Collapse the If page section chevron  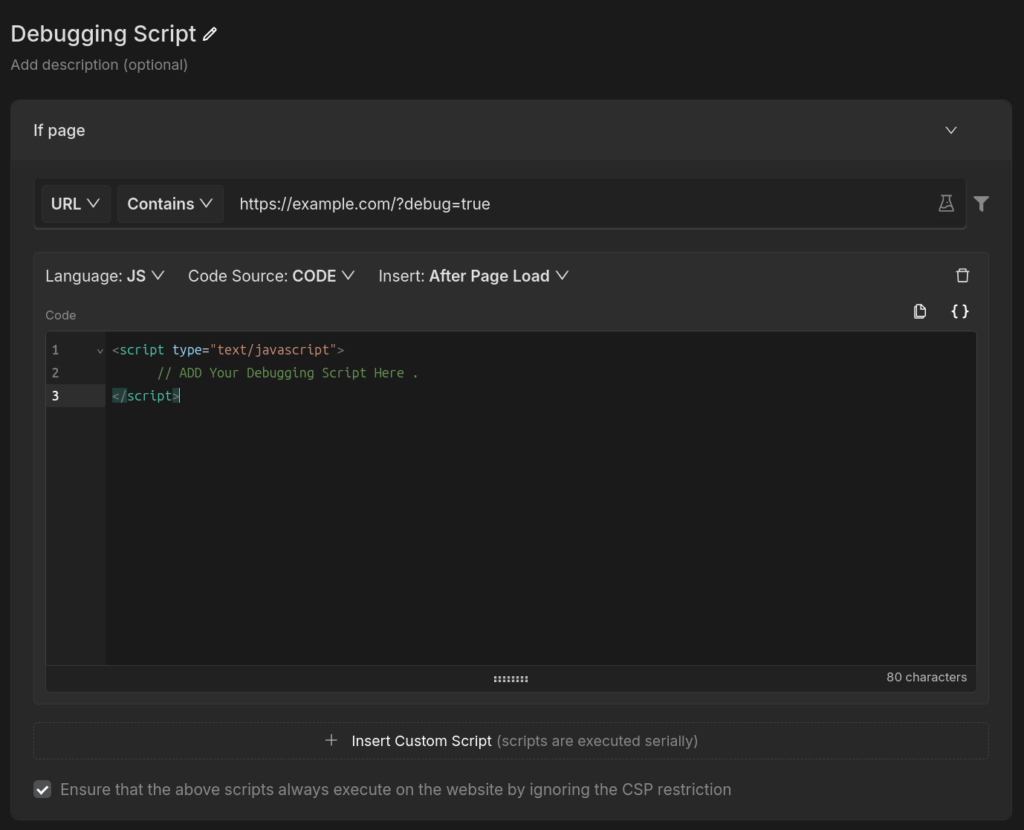coord(951,131)
